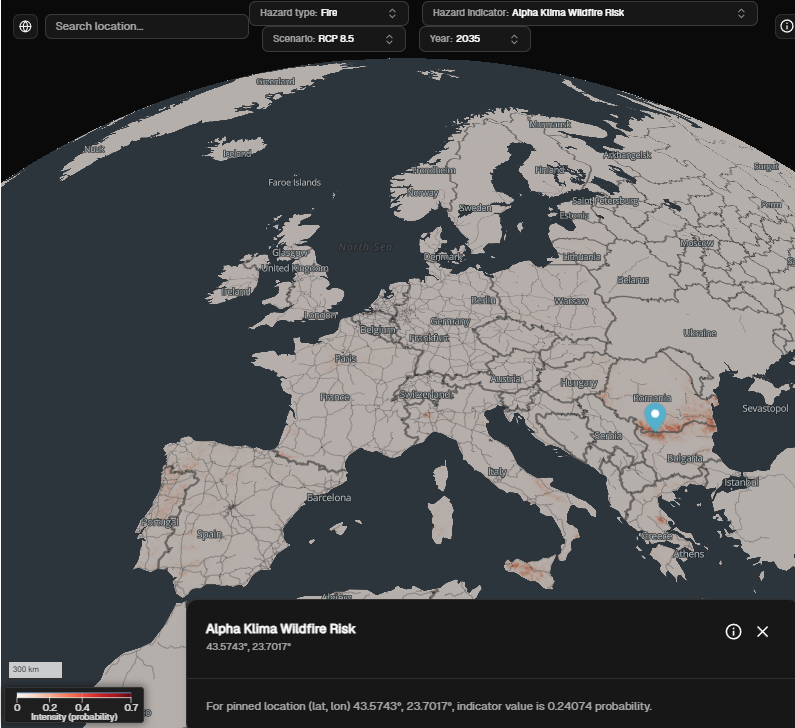Viewport: 795px width, 728px height.
Task: Change the Year 2035 selection
Action: pos(474,39)
